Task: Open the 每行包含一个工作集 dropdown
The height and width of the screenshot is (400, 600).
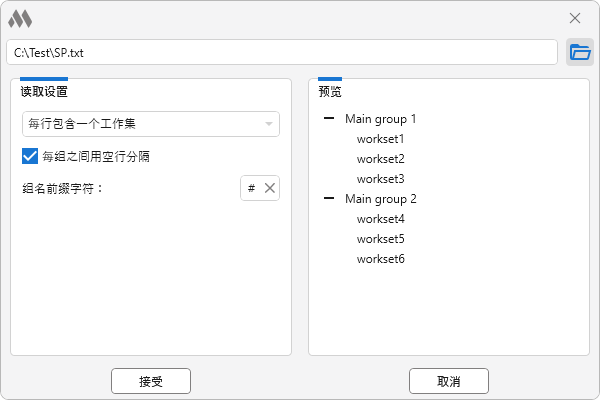Action: (x=150, y=124)
